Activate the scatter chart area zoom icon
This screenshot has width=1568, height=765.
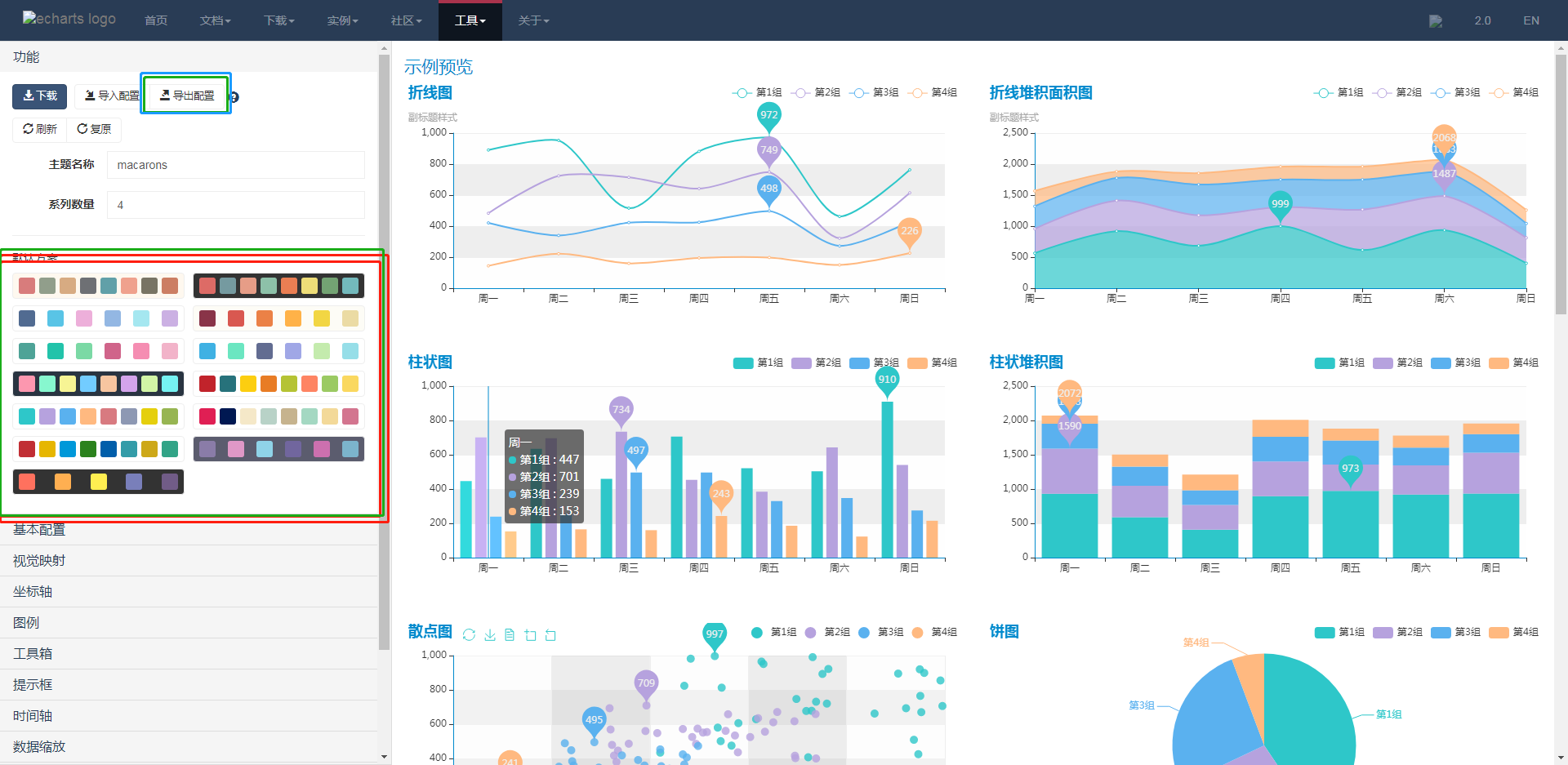point(530,635)
